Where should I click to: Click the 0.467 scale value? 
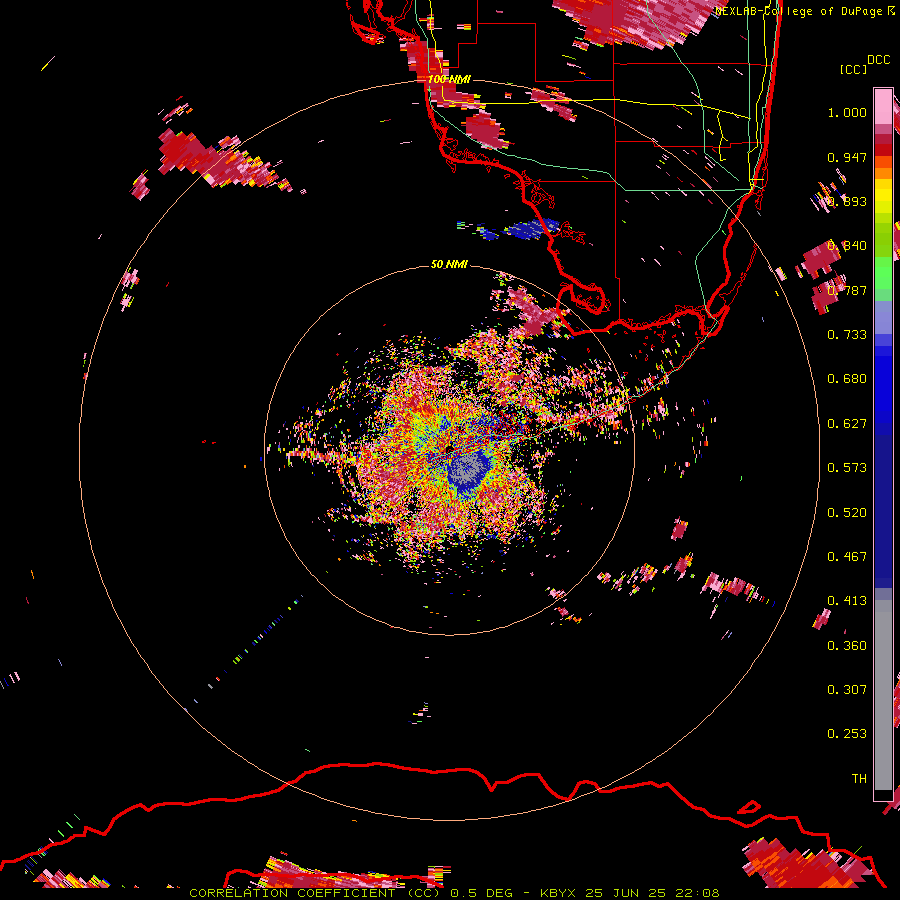coord(847,557)
